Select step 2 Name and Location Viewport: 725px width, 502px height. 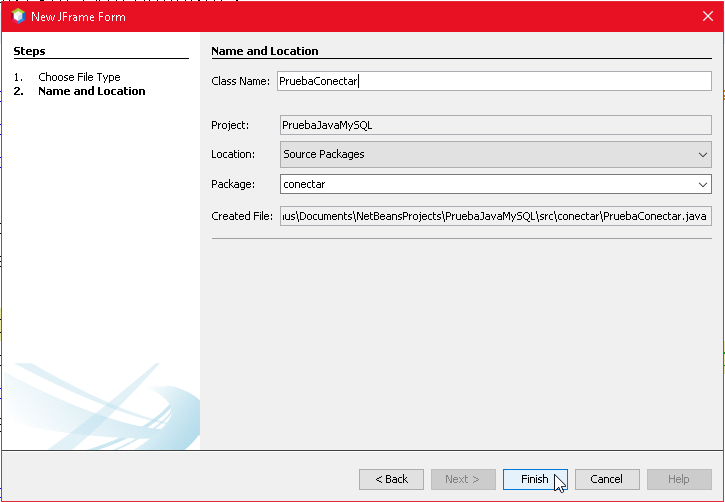(92, 91)
